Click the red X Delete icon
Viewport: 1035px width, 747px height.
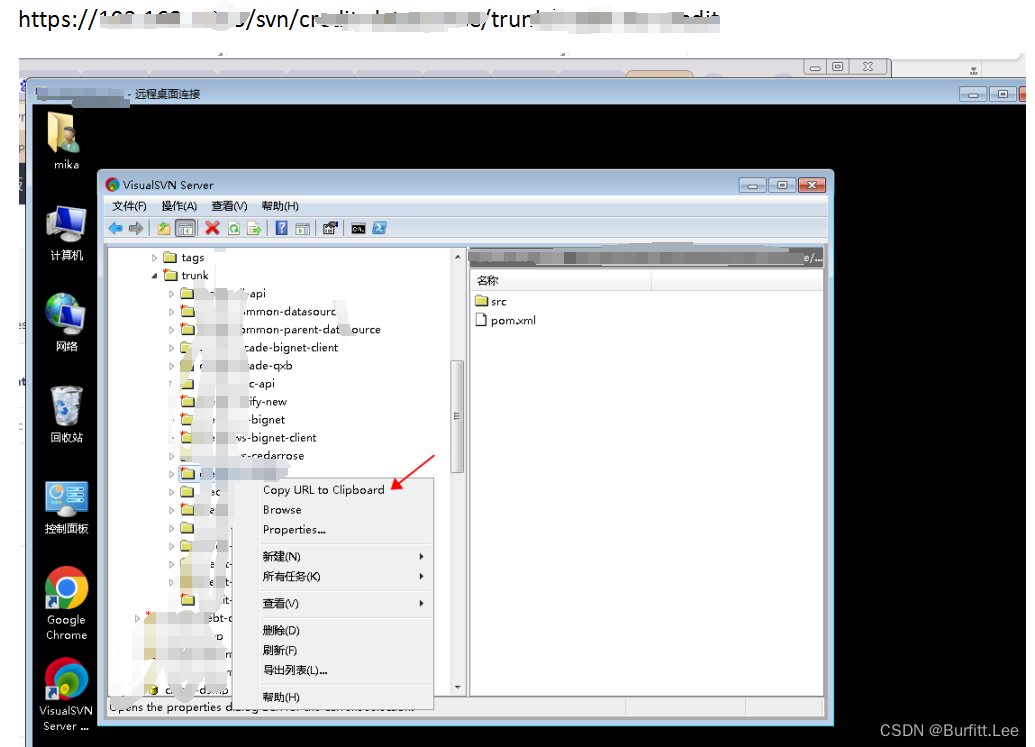212,228
